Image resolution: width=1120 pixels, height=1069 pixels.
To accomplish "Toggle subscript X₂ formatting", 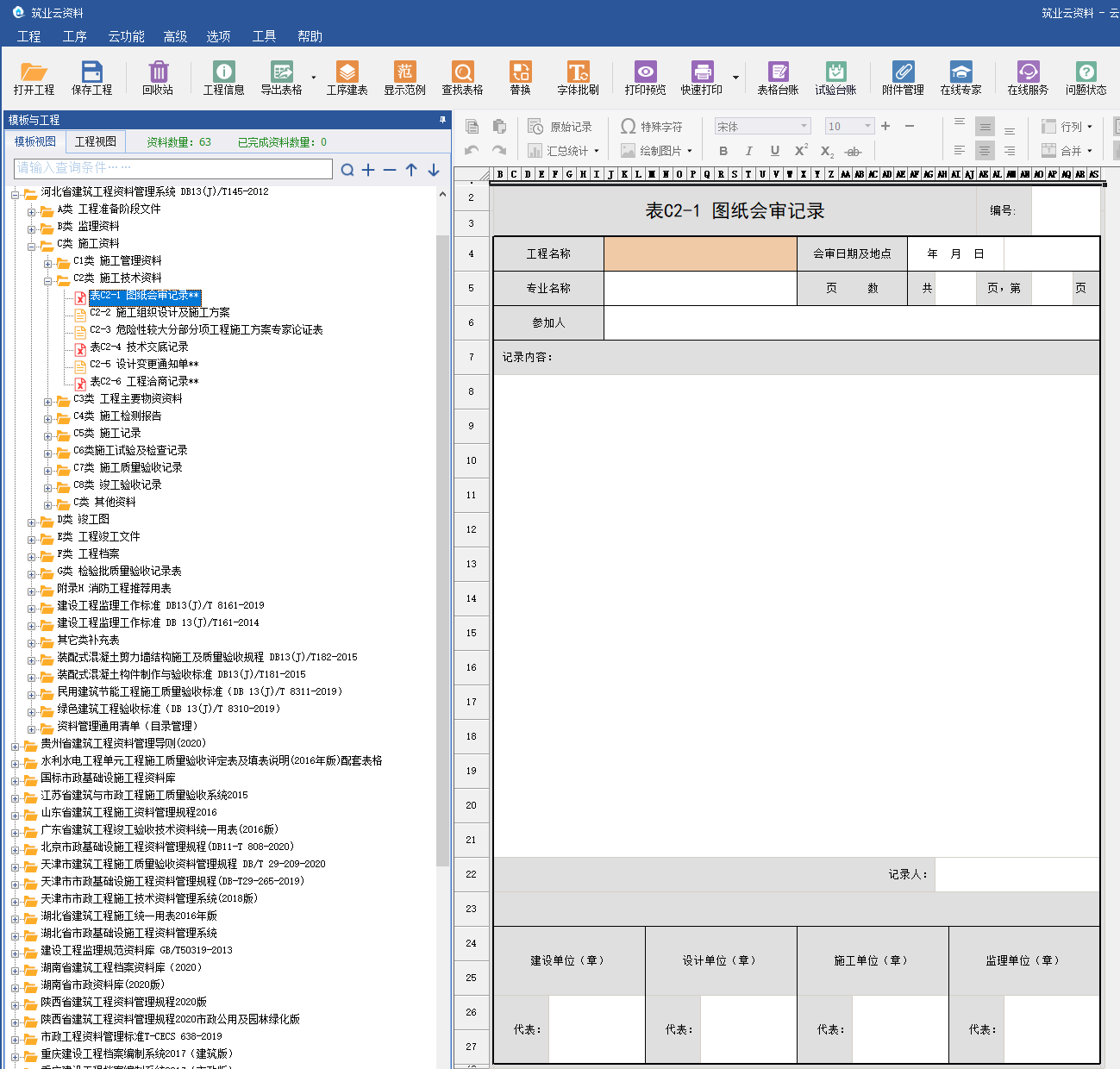I will pyautogui.click(x=827, y=152).
